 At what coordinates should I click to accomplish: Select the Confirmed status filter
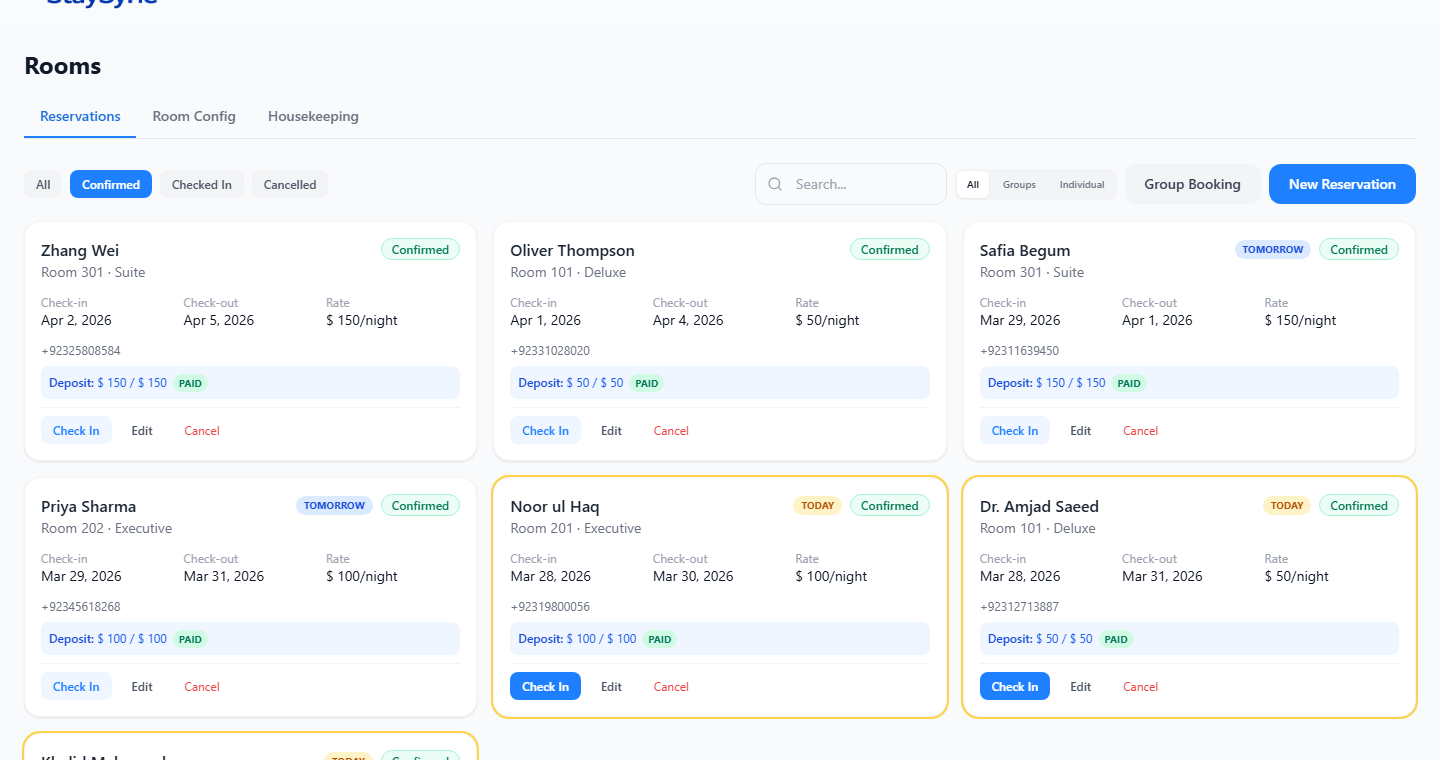click(111, 185)
